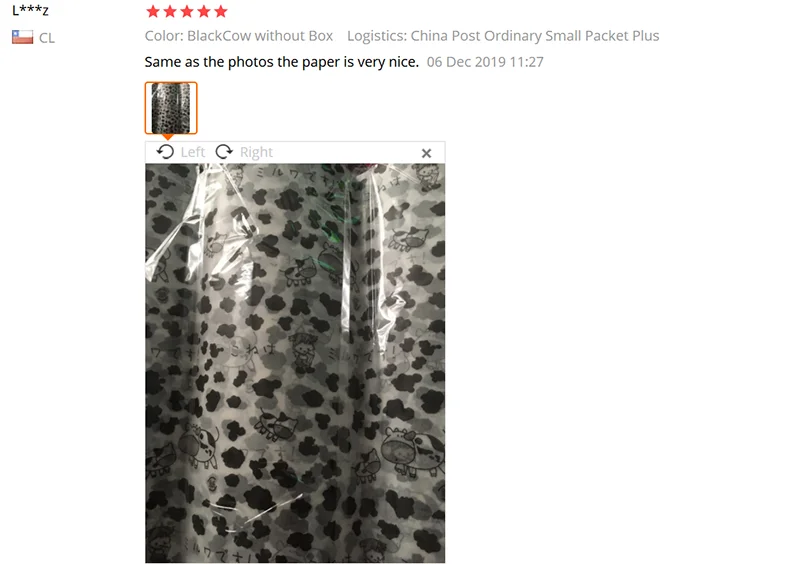Image resolution: width=800 pixels, height=564 pixels.
Task: Click the fifth red rating star
Action: [x=220, y=11]
